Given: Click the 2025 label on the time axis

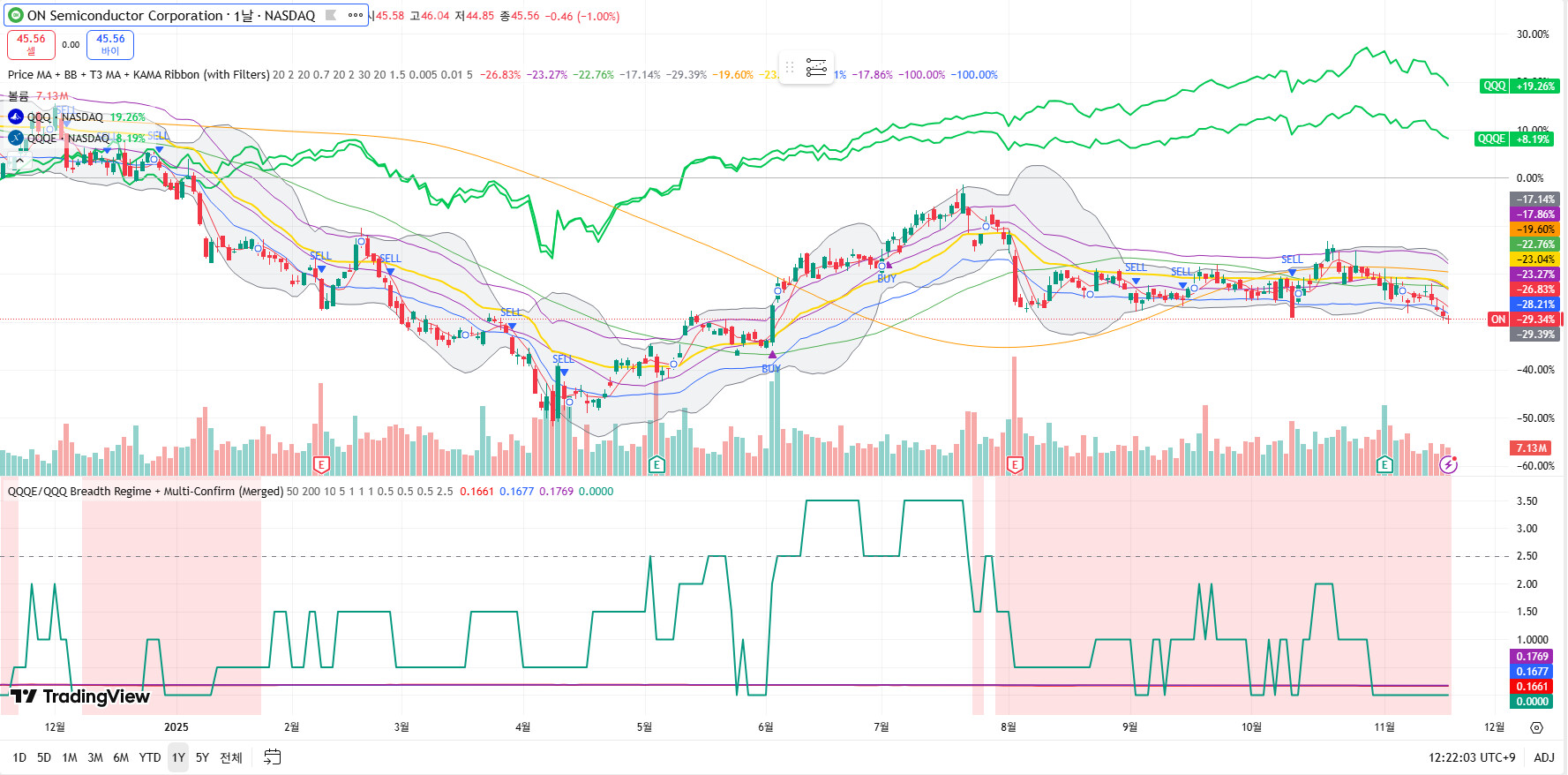Looking at the screenshot, I should pyautogui.click(x=176, y=727).
